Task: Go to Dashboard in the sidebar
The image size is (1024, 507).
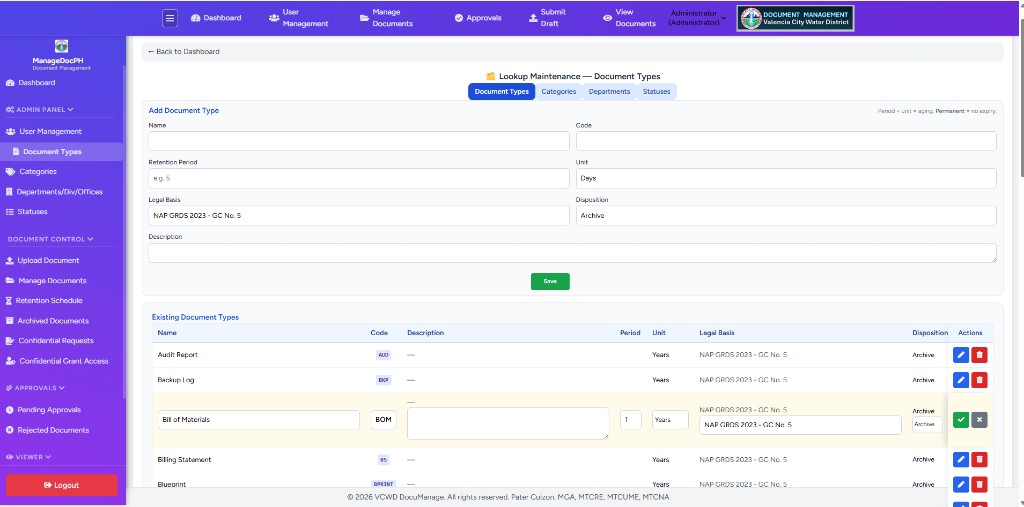Action: tap(31, 83)
